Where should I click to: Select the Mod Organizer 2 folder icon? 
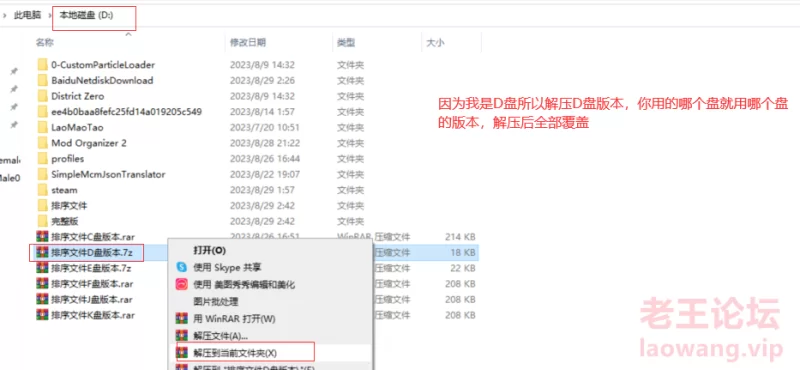pyautogui.click(x=42, y=143)
